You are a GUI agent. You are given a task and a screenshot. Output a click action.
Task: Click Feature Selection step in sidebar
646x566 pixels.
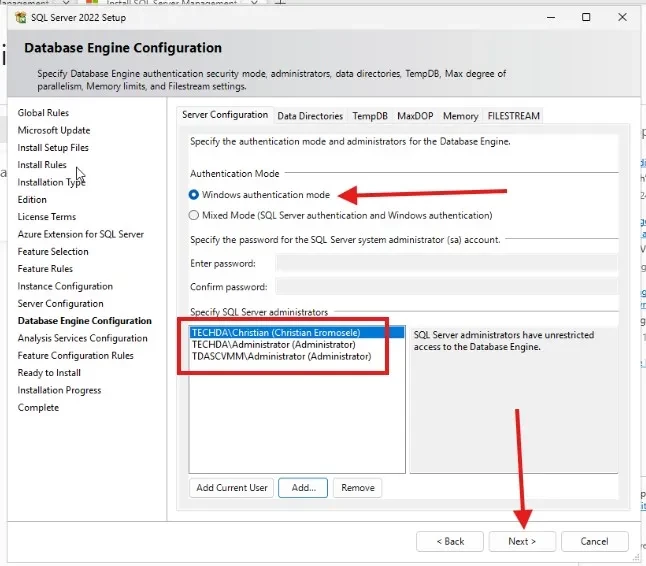[x=53, y=252]
